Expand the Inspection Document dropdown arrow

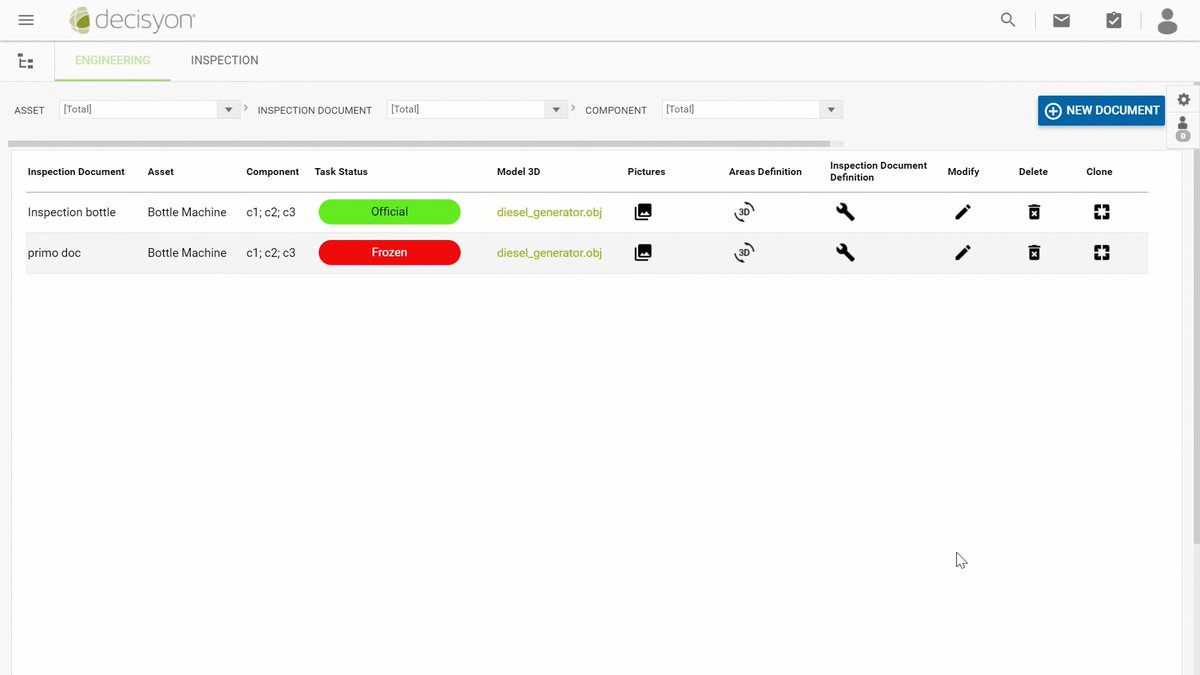[557, 110]
